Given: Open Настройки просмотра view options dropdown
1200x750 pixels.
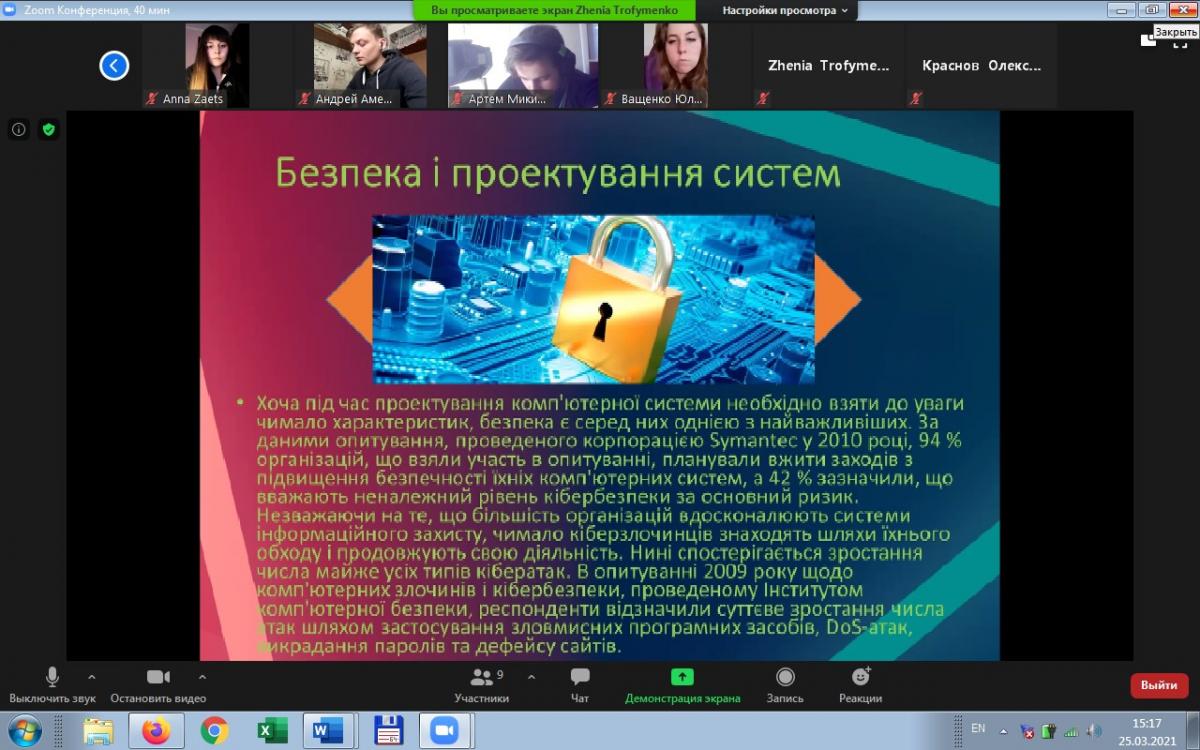Looking at the screenshot, I should click(785, 10).
